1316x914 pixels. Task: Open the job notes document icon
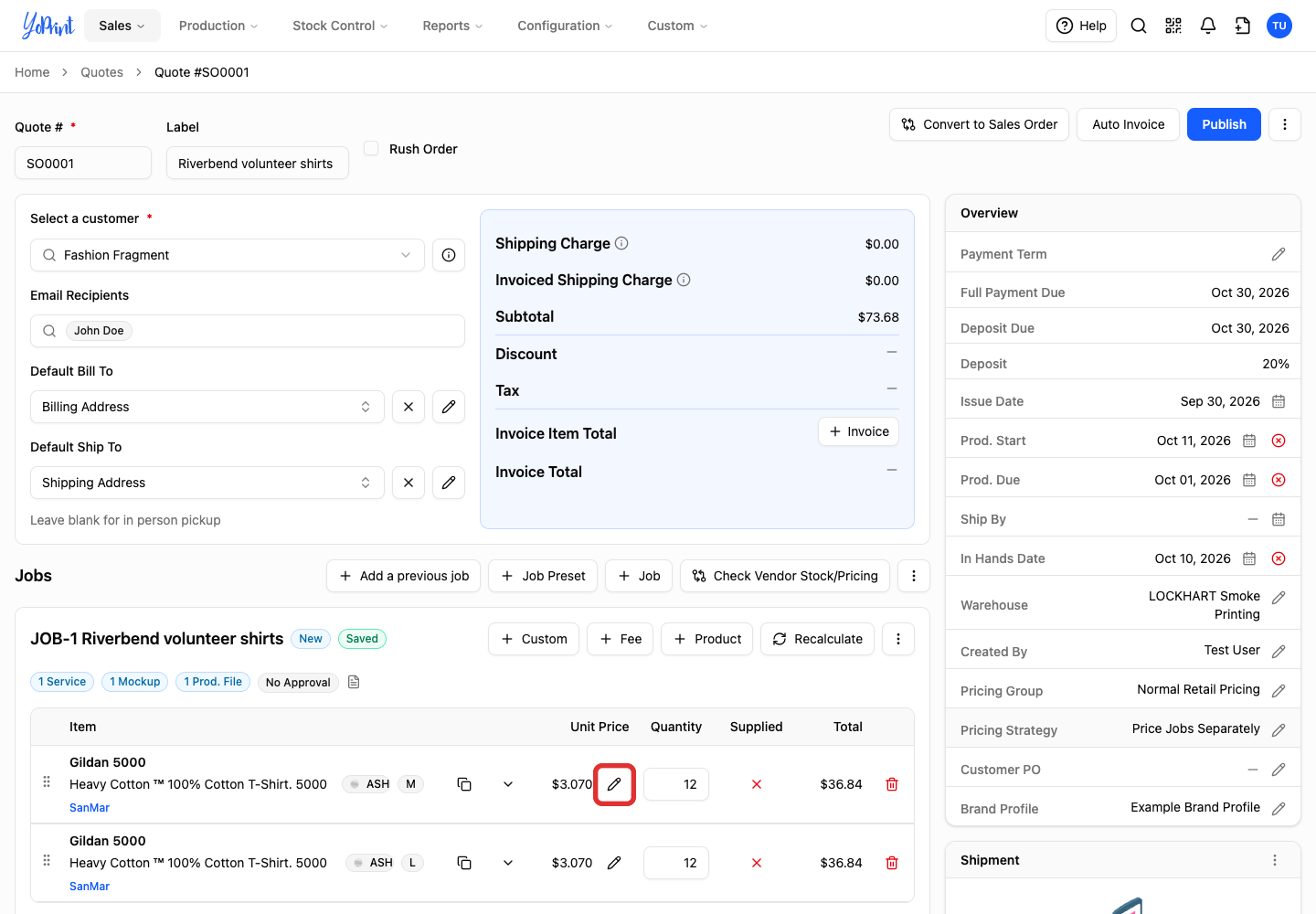[x=354, y=682]
